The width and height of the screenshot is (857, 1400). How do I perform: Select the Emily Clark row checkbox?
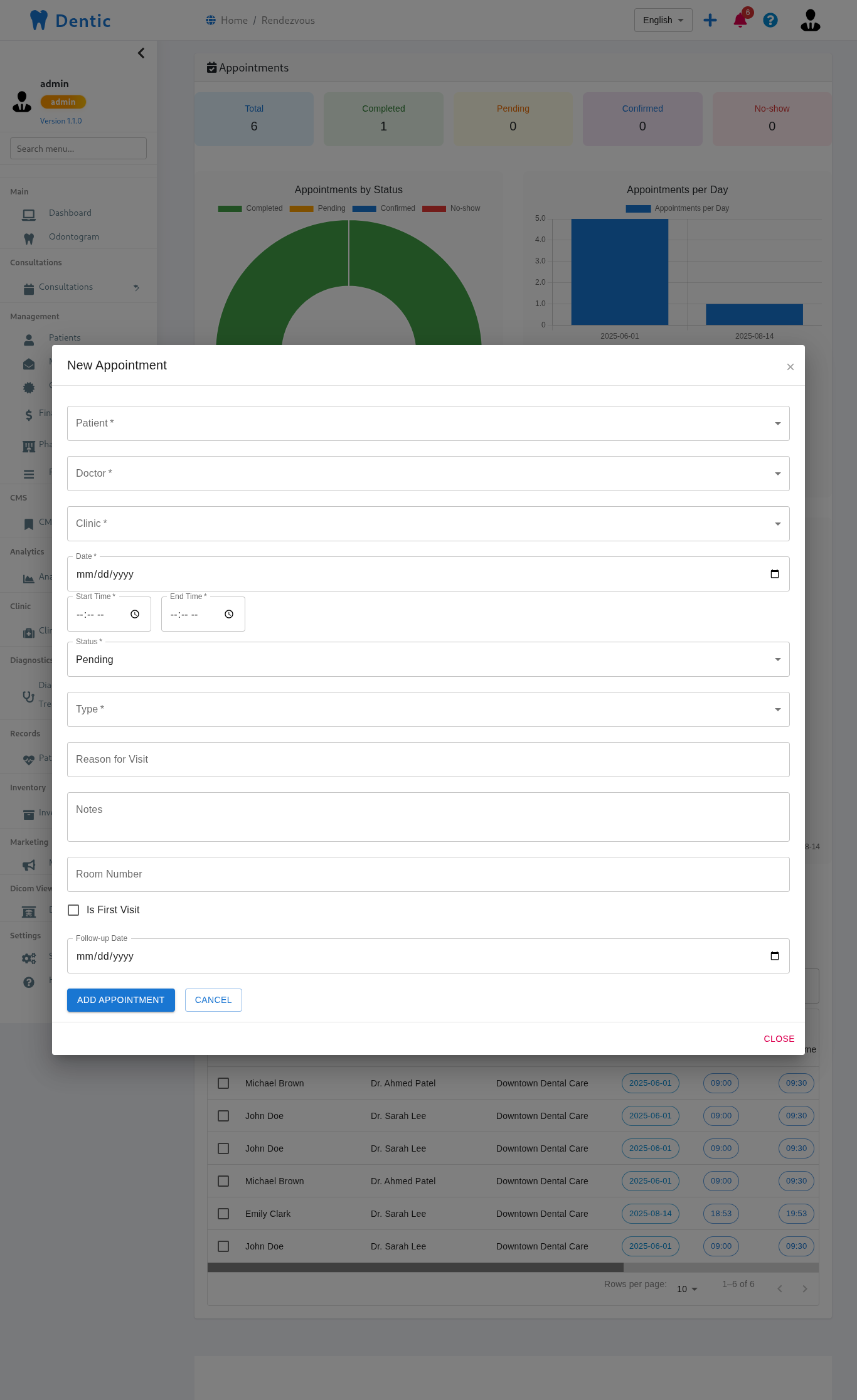click(x=223, y=1214)
